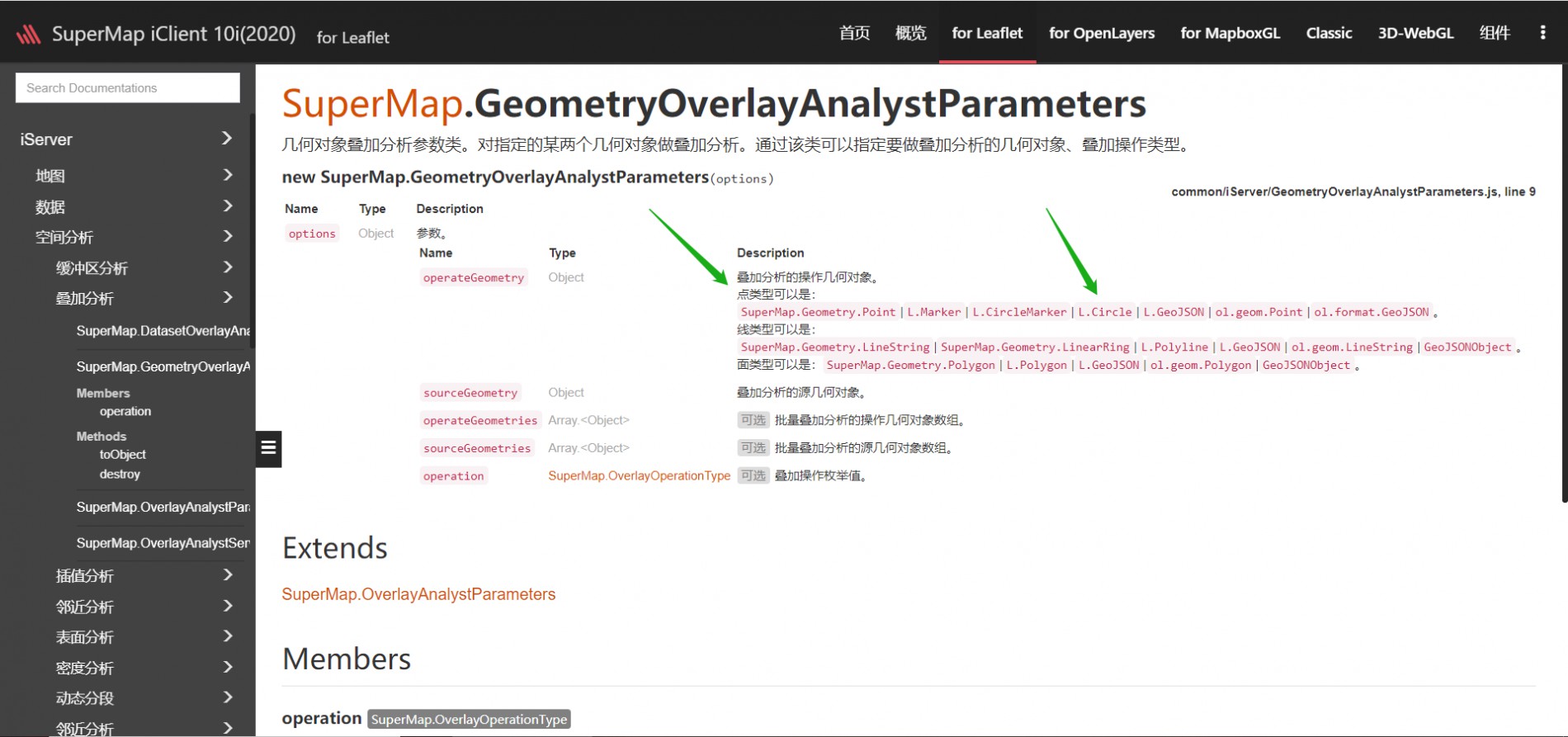The image size is (1568, 737).
Task: Expand the 地图 section chevron
Action: coord(227,175)
